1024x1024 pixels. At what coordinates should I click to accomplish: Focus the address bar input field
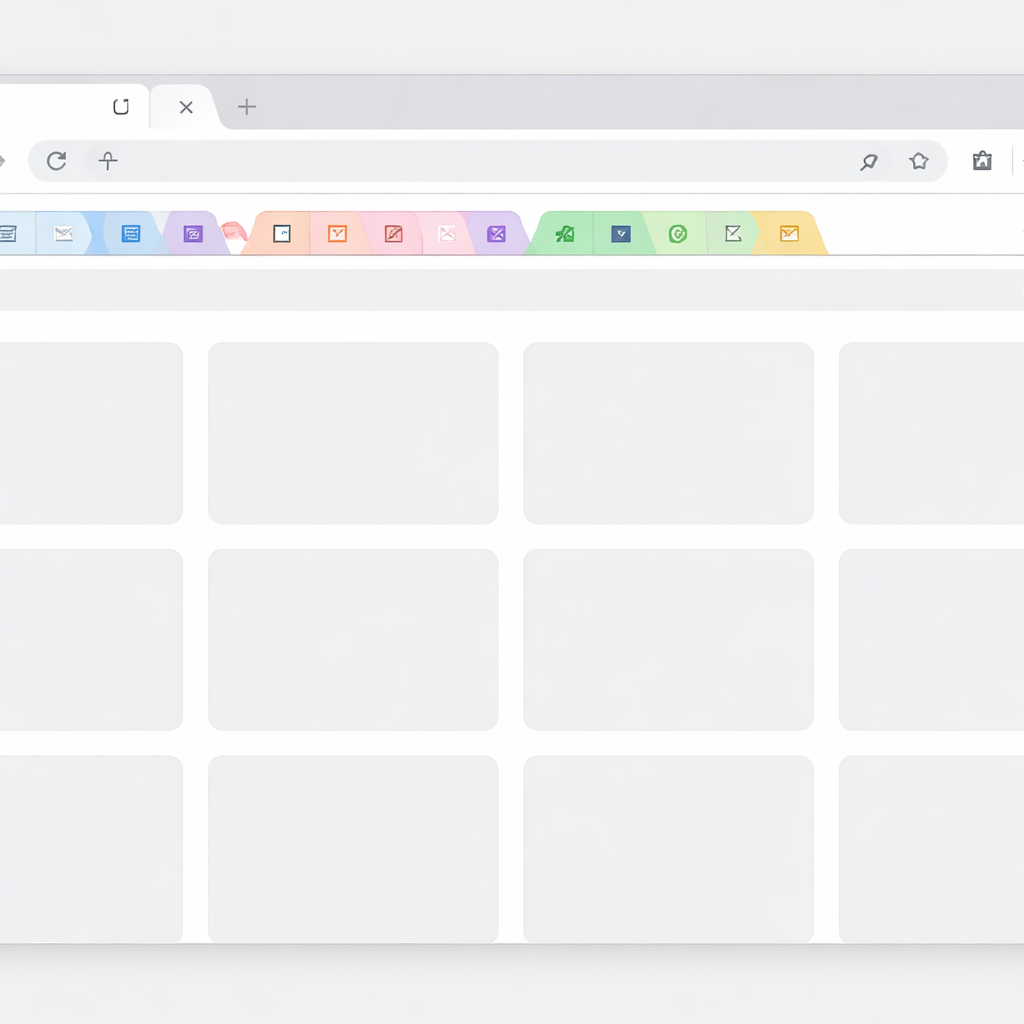[x=480, y=161]
